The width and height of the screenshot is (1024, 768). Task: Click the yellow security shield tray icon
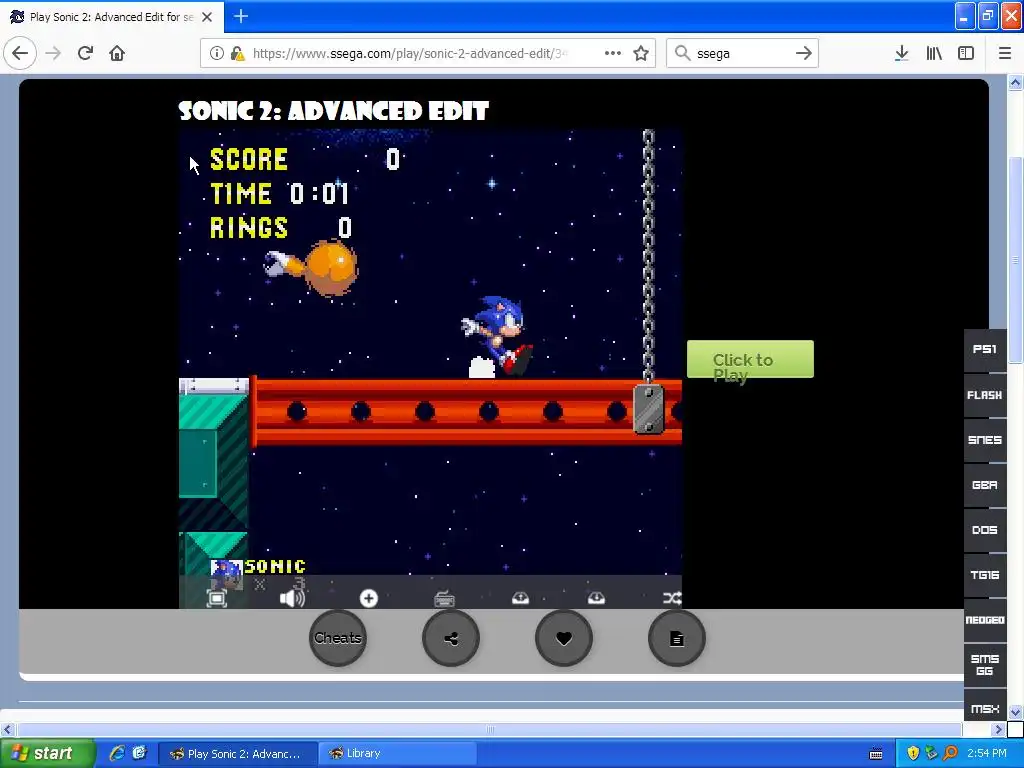pos(913,754)
